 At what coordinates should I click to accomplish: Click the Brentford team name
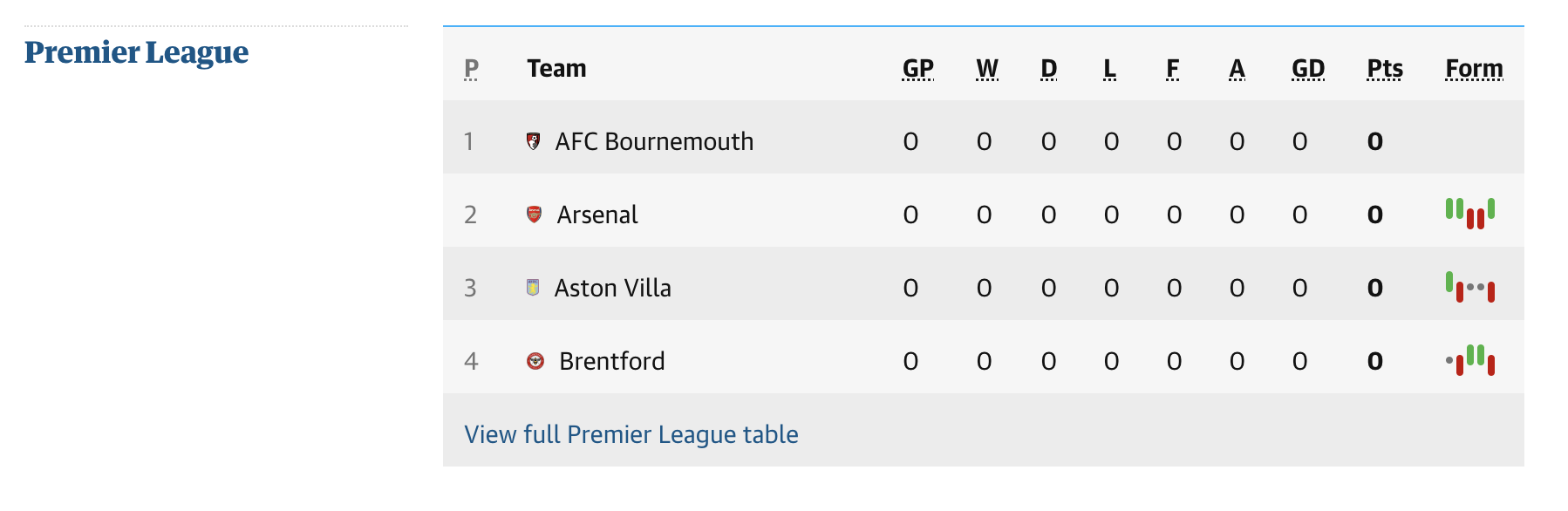611,361
